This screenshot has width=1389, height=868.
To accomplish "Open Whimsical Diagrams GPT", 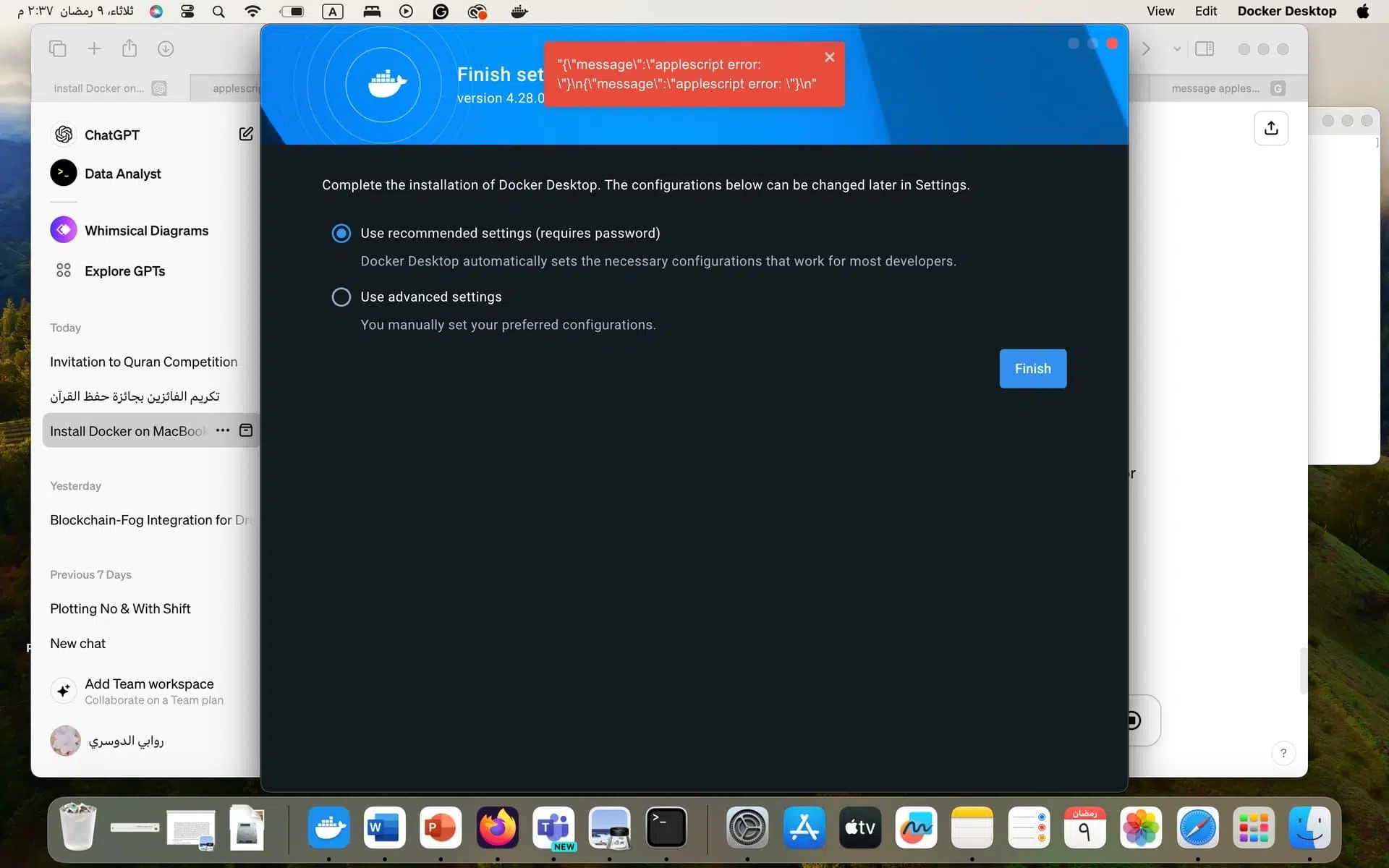I will coord(146,231).
